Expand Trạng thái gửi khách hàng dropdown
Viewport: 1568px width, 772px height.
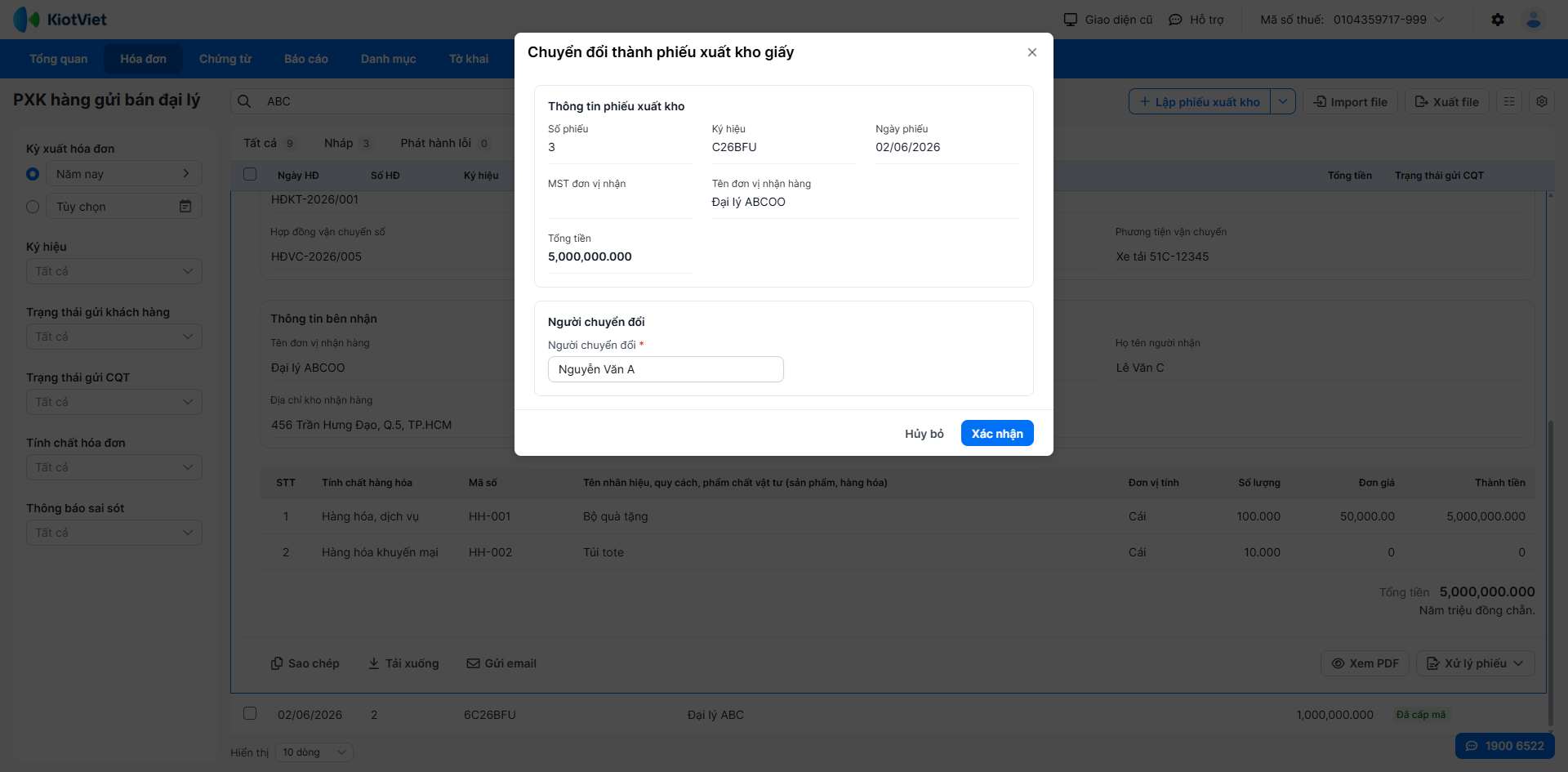114,337
